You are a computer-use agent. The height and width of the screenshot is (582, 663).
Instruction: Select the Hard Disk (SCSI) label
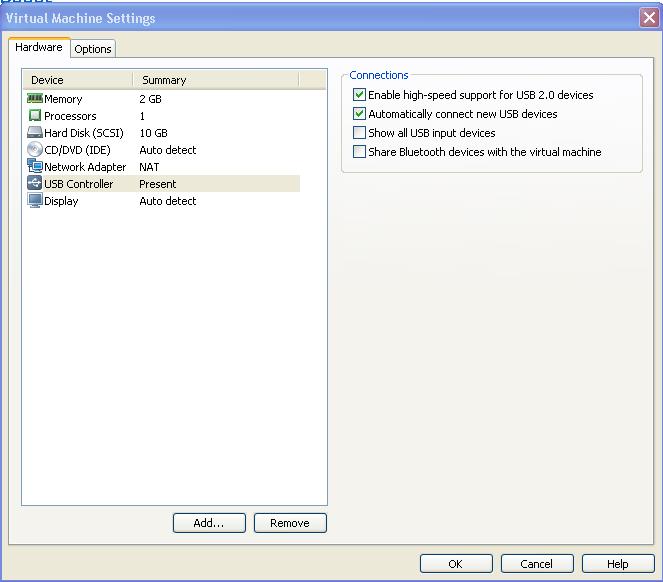(84, 133)
